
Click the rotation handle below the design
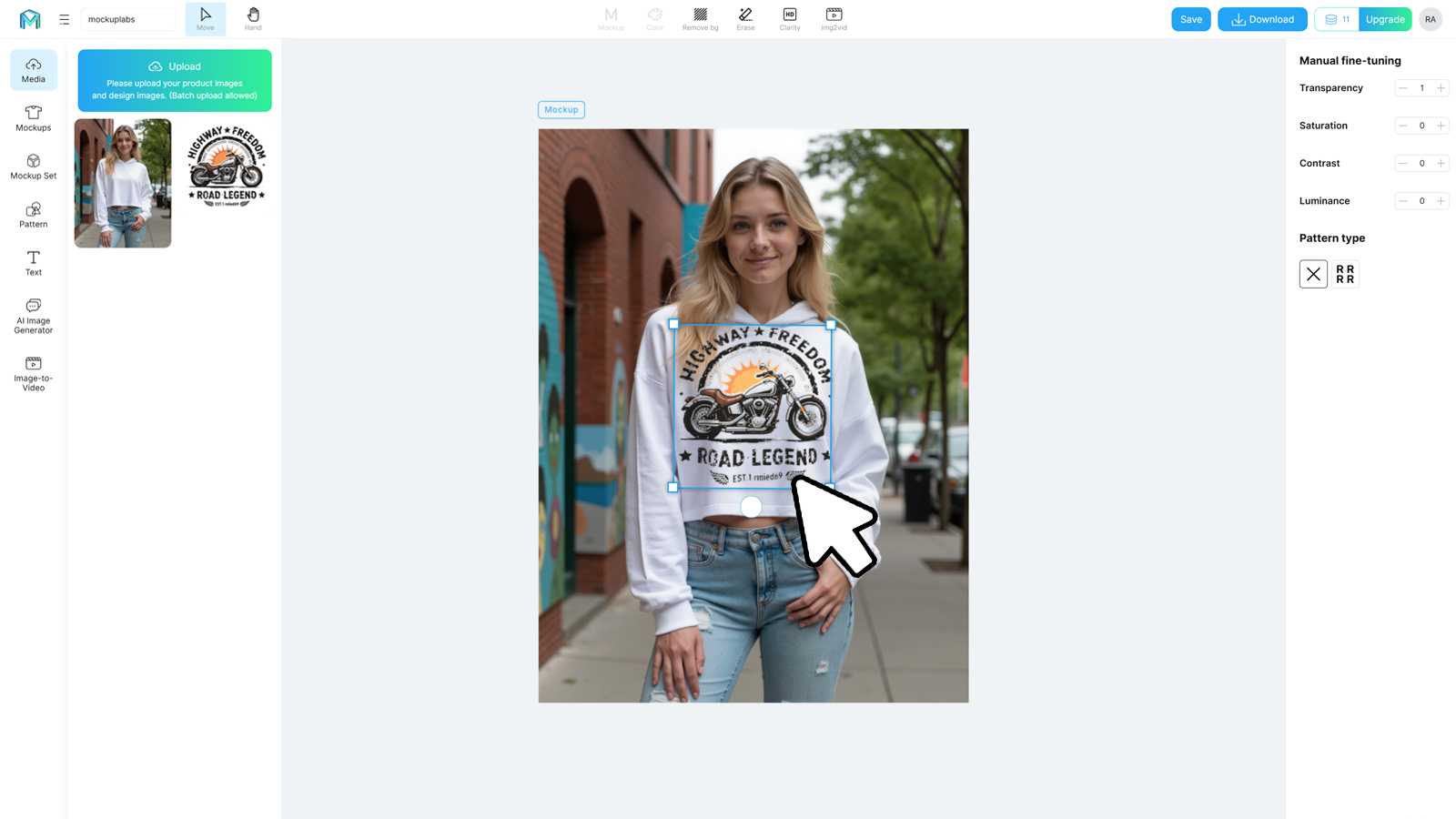751,507
